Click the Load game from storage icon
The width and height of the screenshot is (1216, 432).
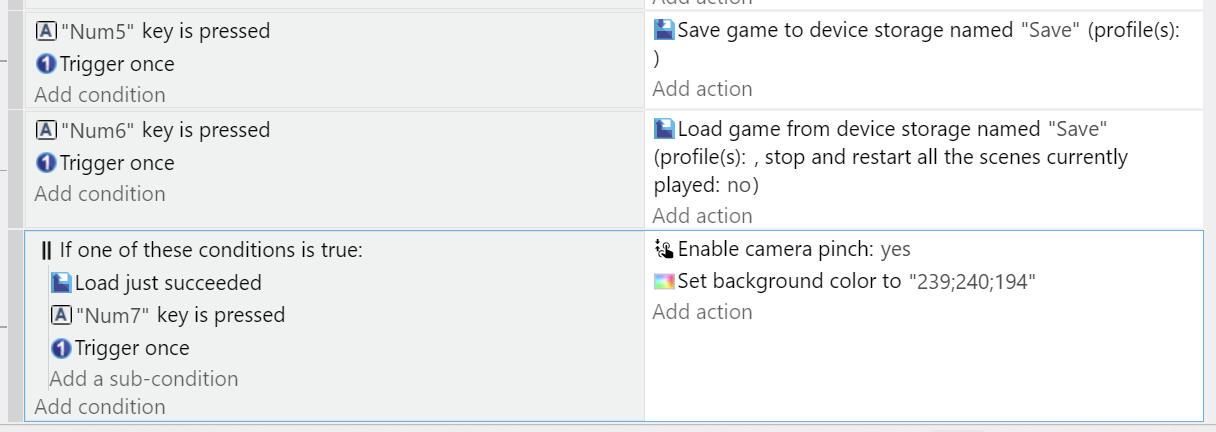(x=664, y=129)
